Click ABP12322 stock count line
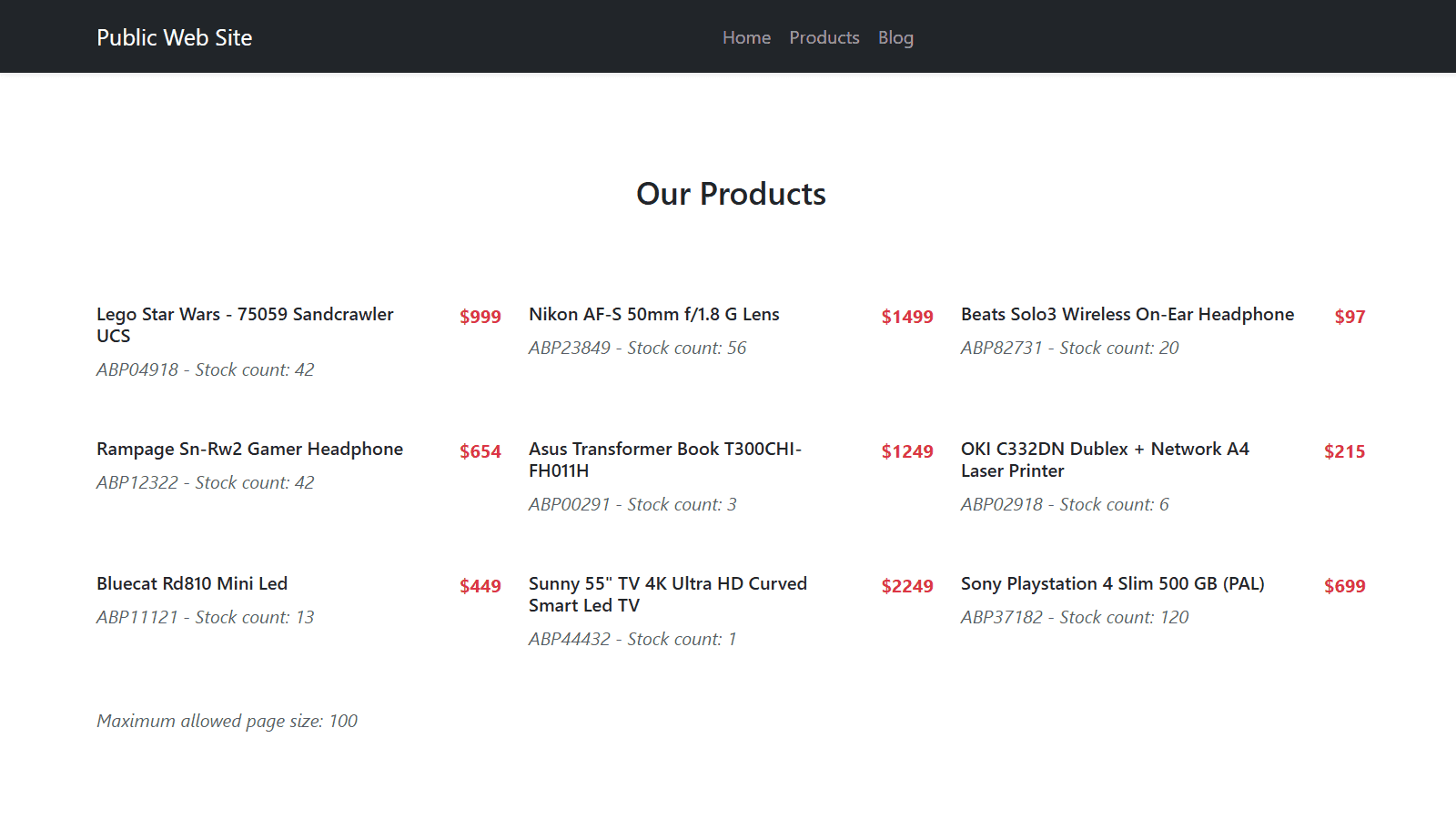1456x819 pixels. [x=206, y=482]
